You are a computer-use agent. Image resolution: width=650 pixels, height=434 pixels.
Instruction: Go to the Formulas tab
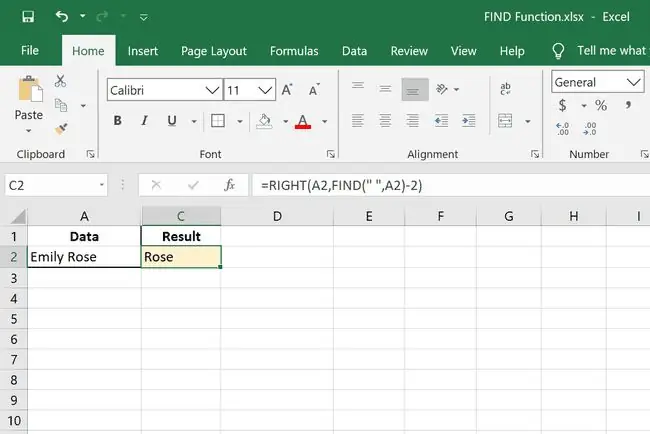click(x=294, y=51)
